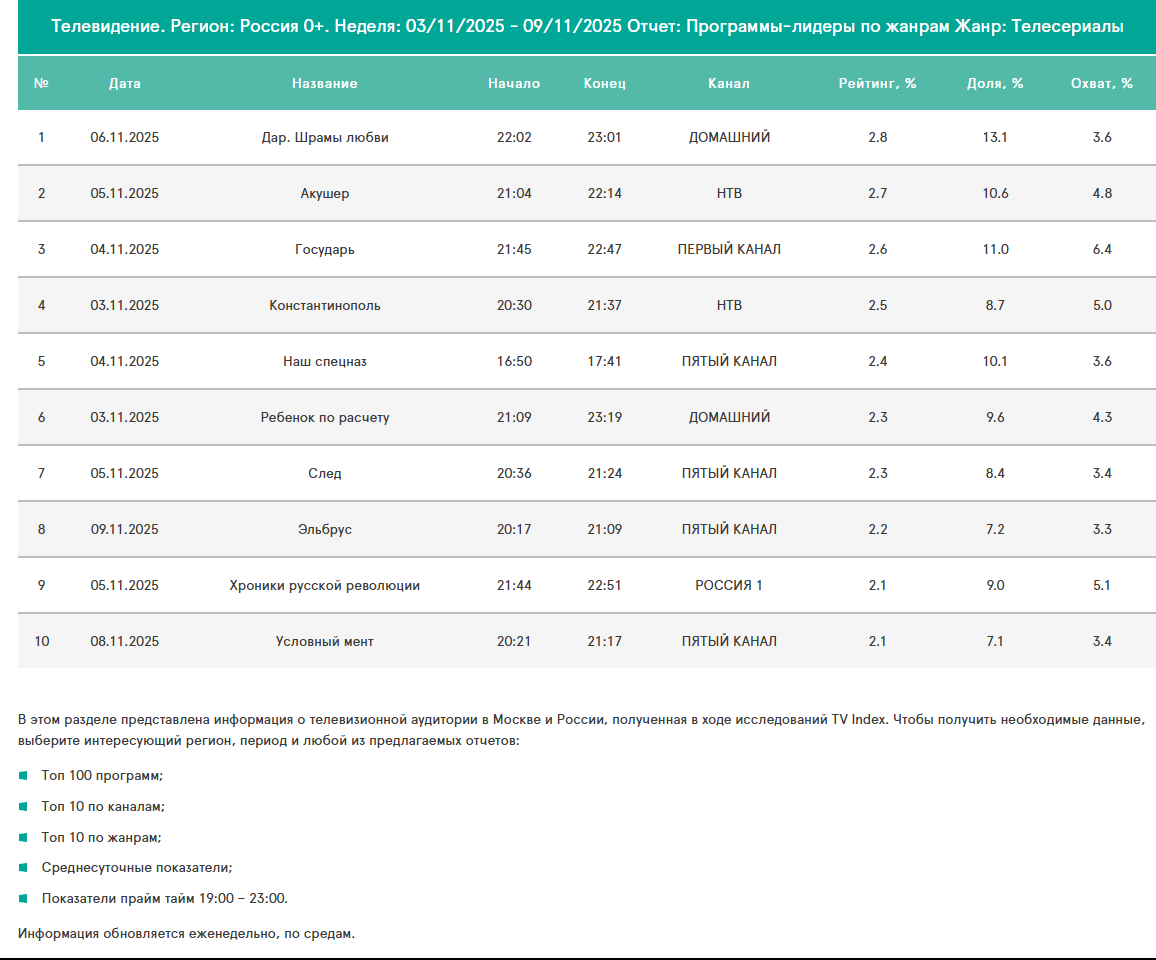The image size is (1156, 960).
Task: Click the report title header banner
Action: [587, 27]
